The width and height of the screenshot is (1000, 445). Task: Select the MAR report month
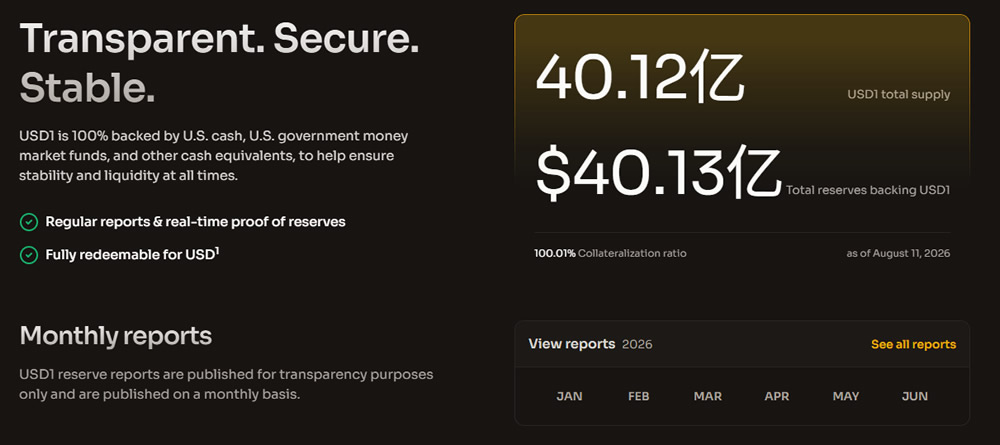point(707,396)
